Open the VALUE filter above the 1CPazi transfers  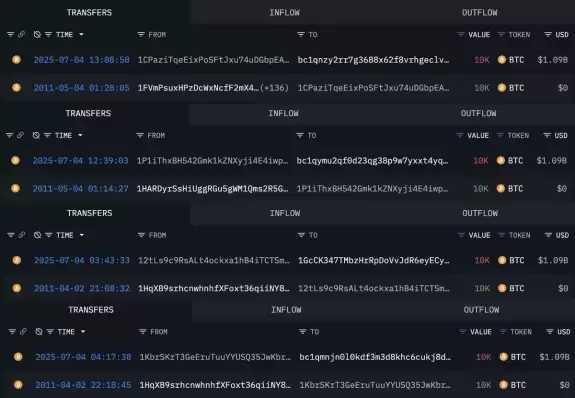(461, 34)
